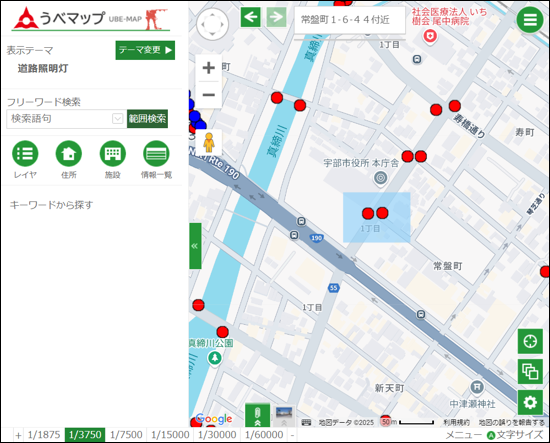Open the 情報一覧 information list icon

[156, 154]
